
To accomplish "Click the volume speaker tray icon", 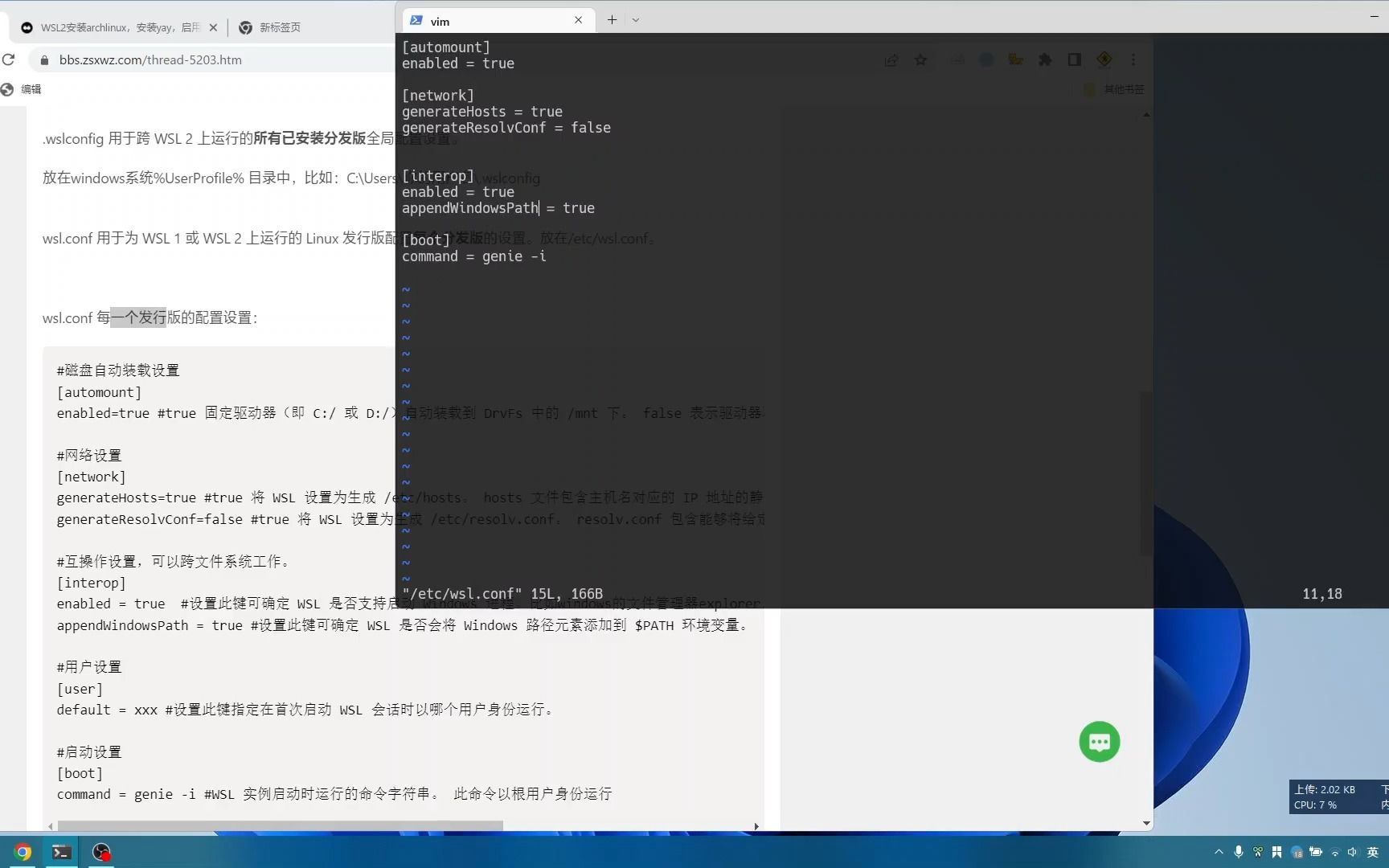I will [1352, 852].
